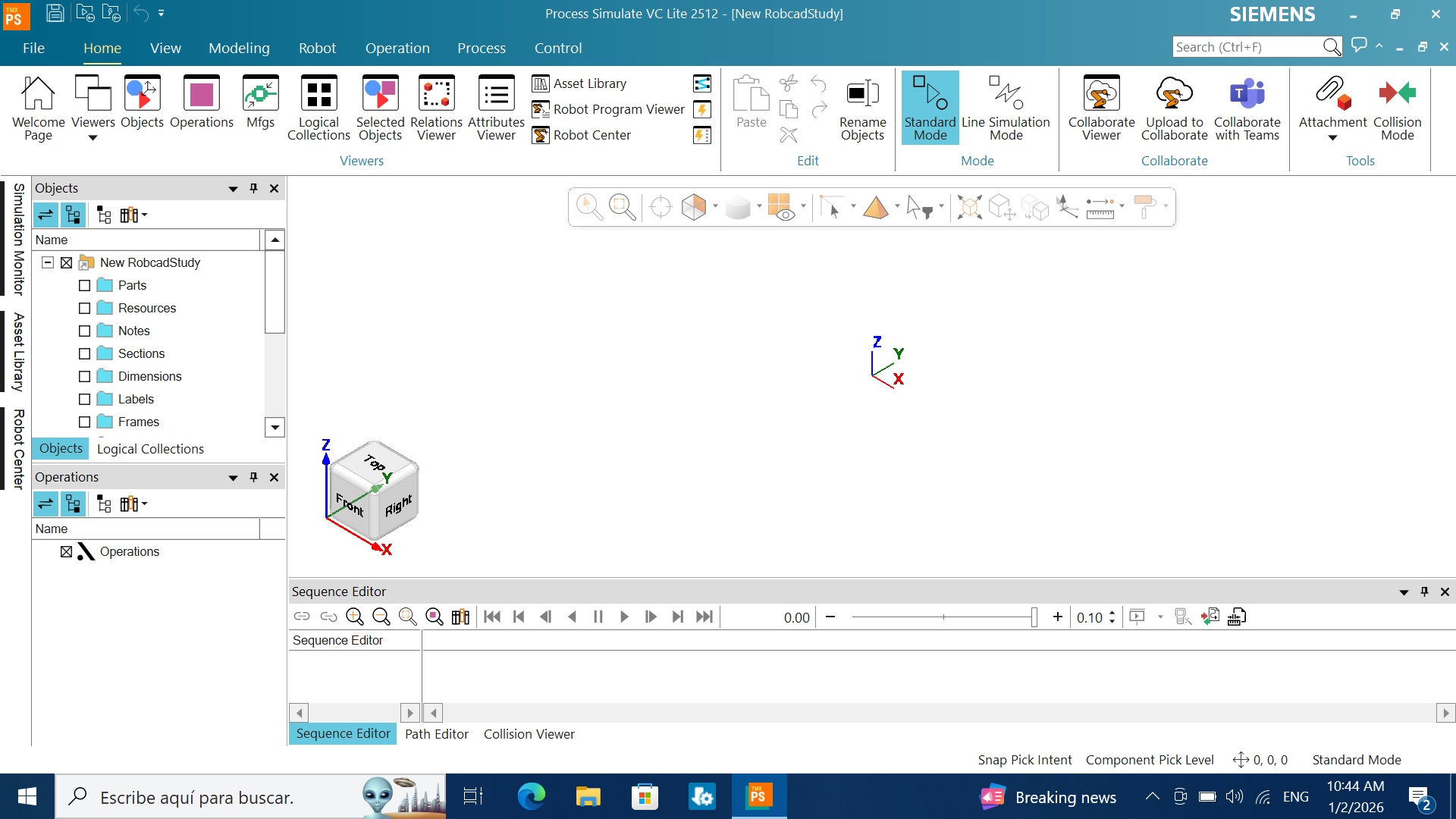1456x819 pixels.
Task: Toggle the Parts folder display checkbox
Action: tap(85, 286)
